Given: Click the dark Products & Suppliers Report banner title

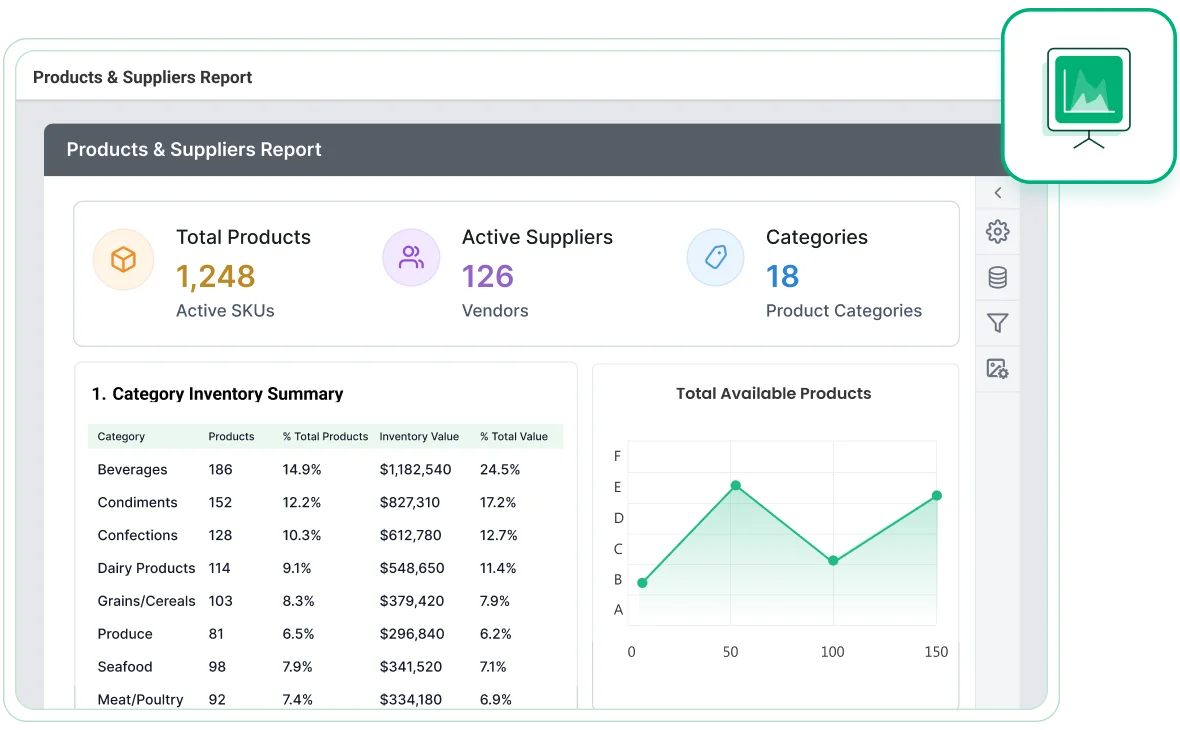Looking at the screenshot, I should pyautogui.click(x=194, y=150).
